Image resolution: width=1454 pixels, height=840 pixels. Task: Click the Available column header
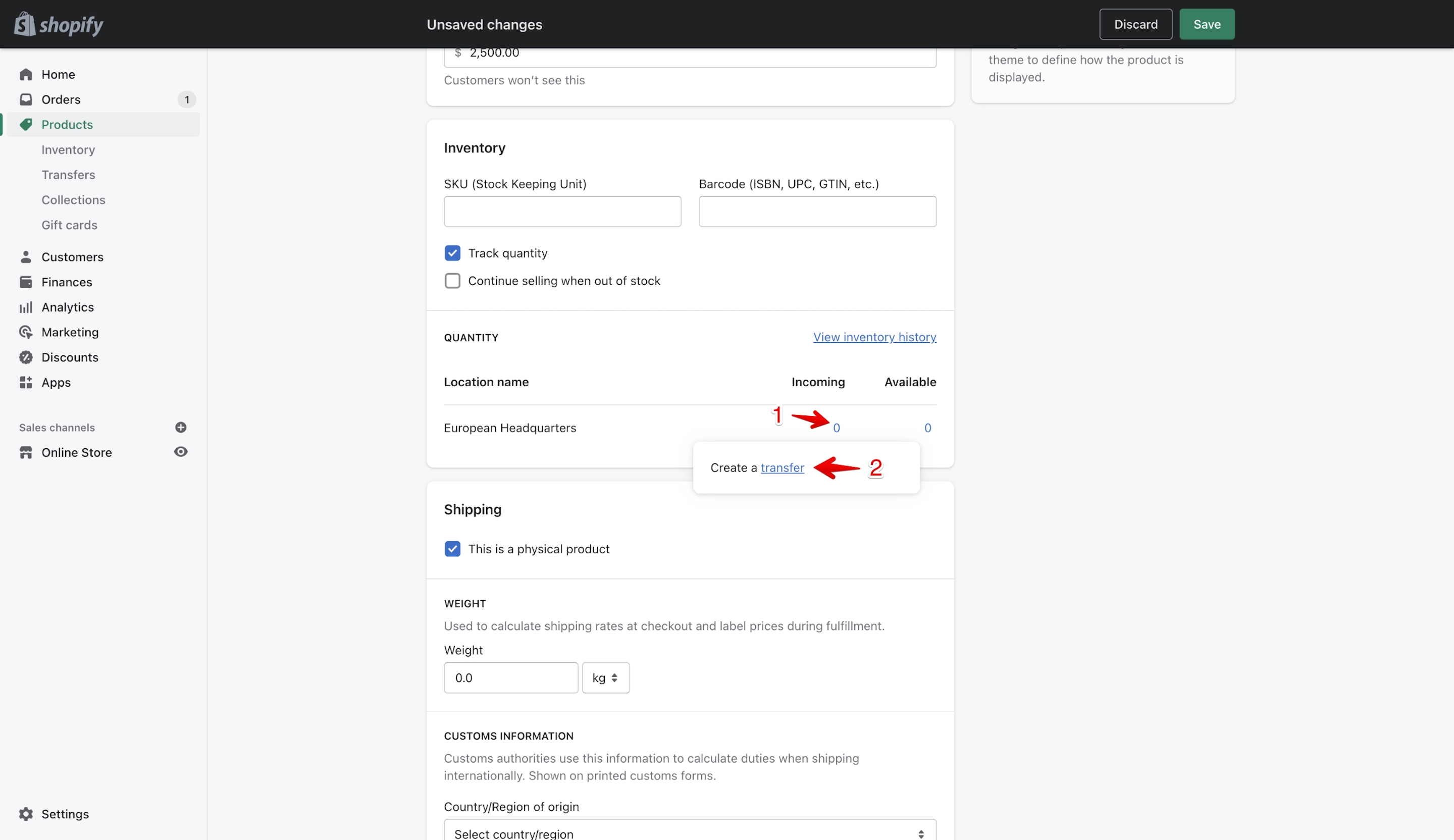(x=910, y=382)
